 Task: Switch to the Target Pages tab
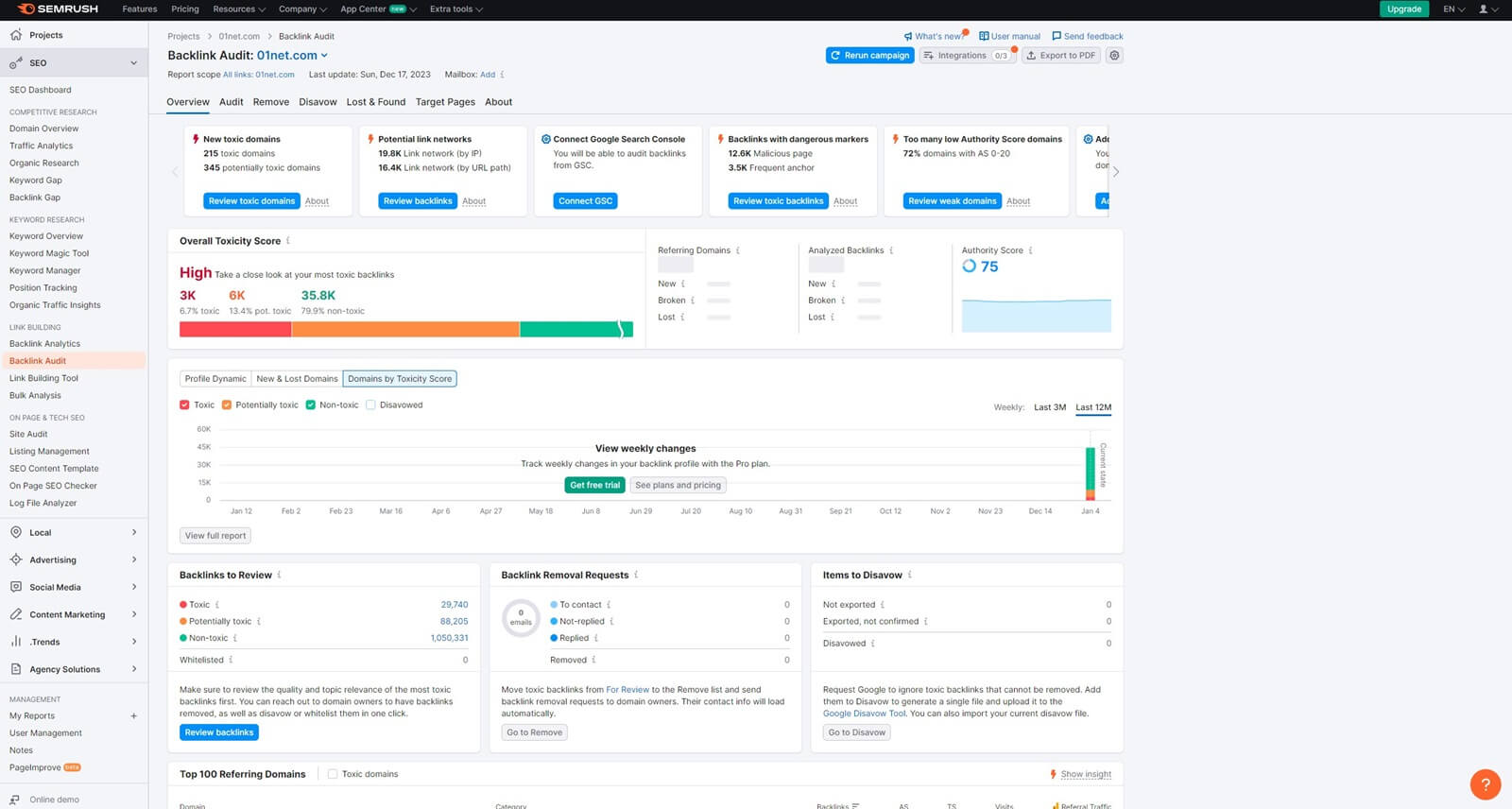coord(445,102)
